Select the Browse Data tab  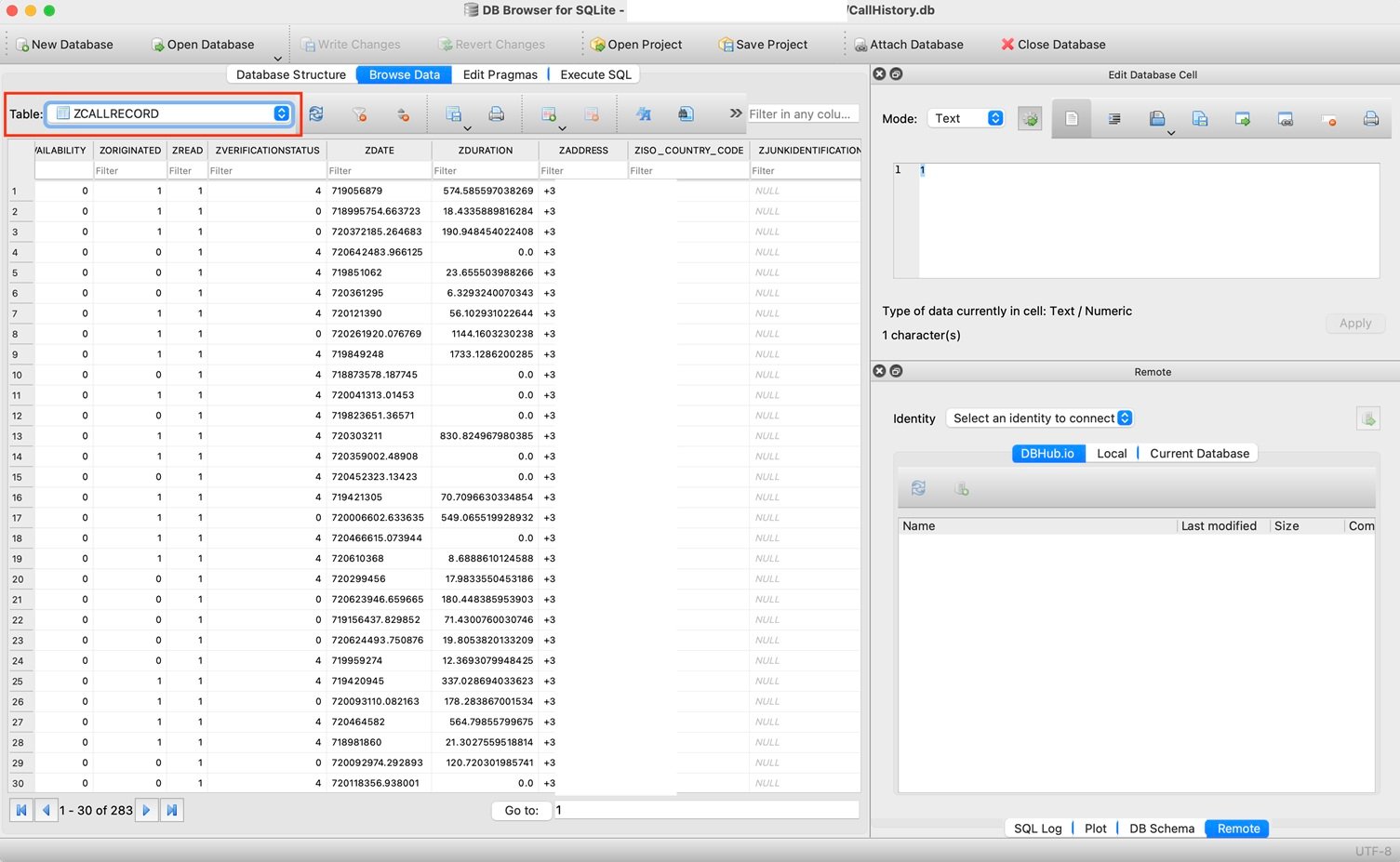[404, 74]
